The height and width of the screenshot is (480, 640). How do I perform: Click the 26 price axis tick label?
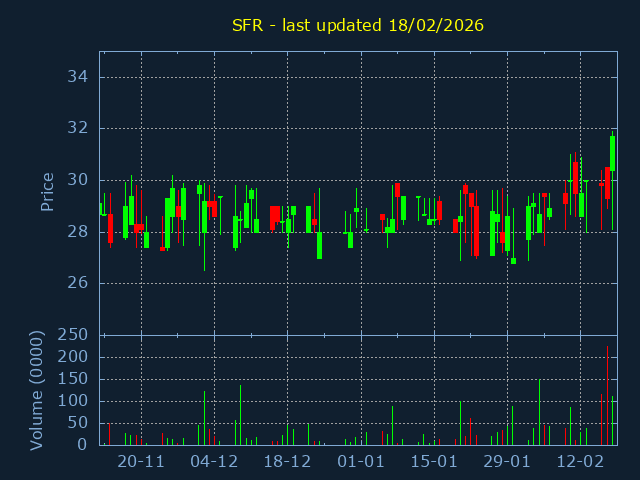(80, 283)
